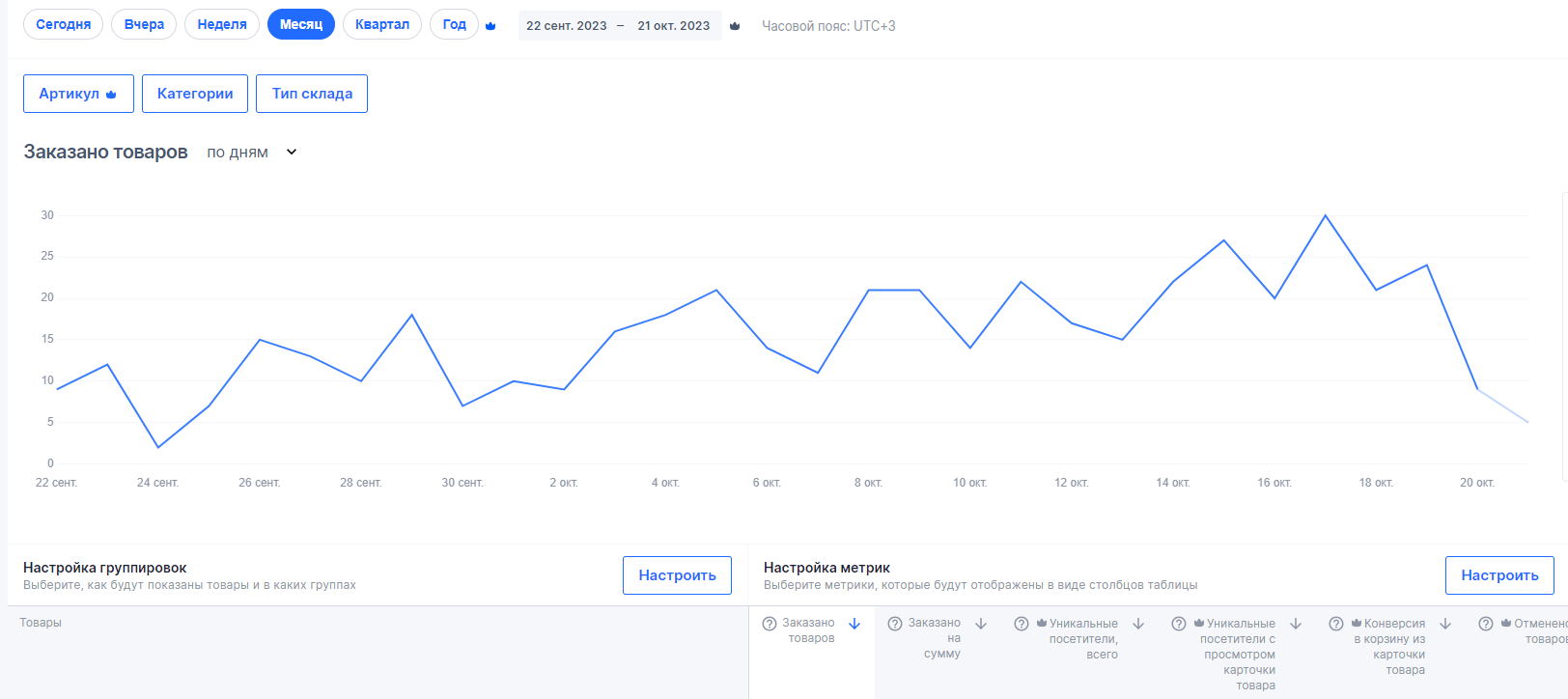Click help icon for Уникальные посетители, всего

click(1022, 624)
